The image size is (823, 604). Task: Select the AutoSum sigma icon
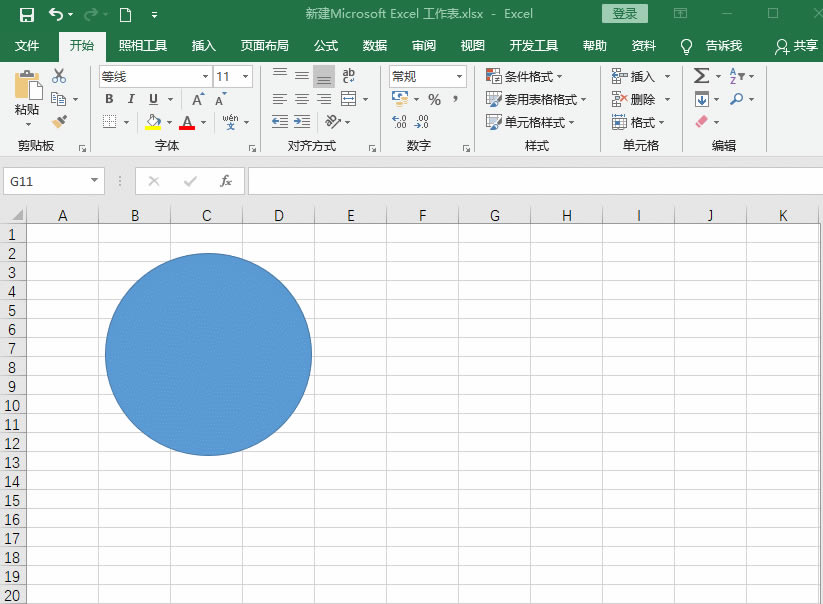[x=702, y=75]
